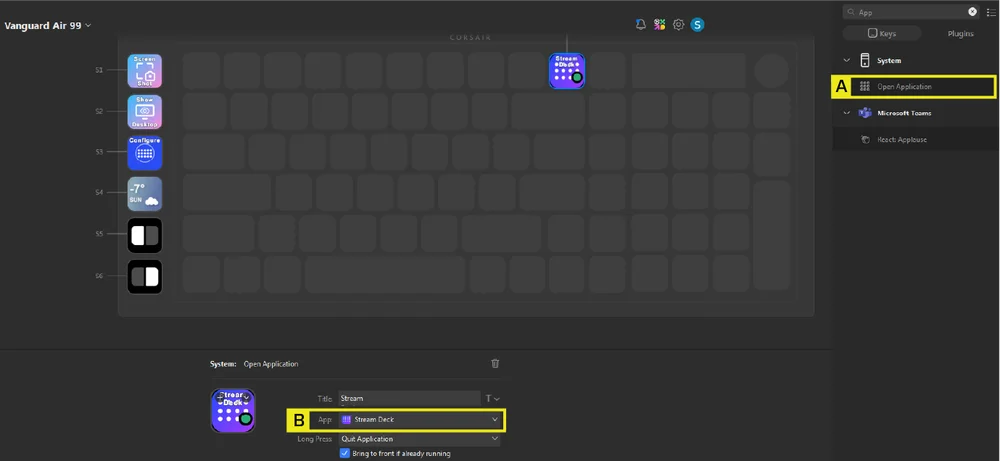
Task: Delete the action with trash icon
Action: [495, 364]
